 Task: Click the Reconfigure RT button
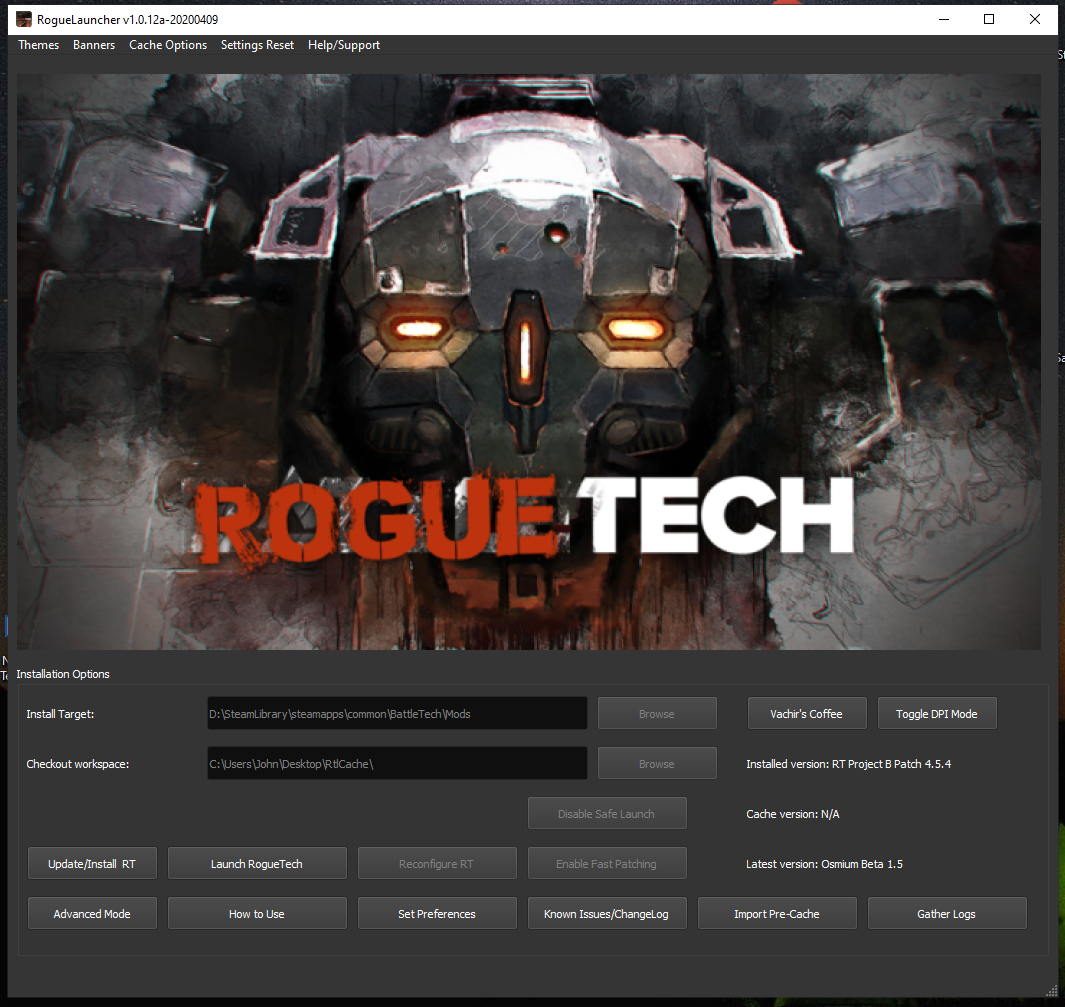(437, 864)
